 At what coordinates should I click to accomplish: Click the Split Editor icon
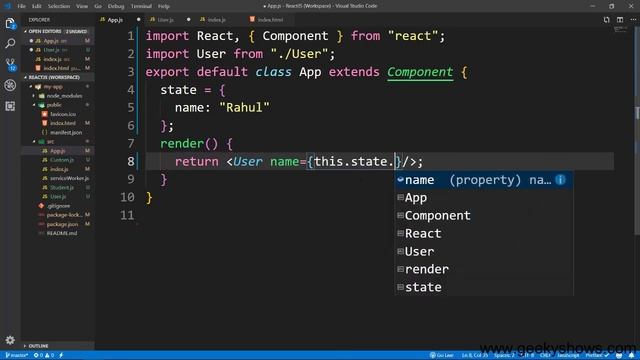[x=620, y=20]
